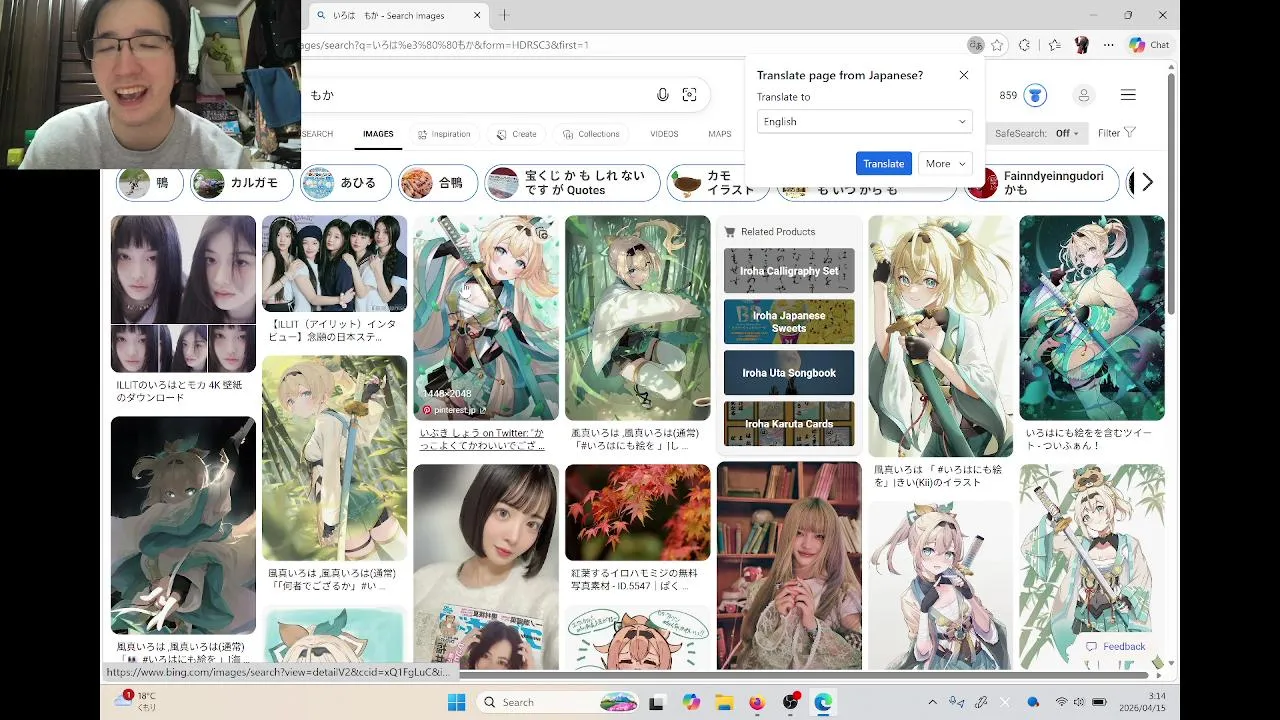Open the いぶき しょう on Twitter image link
This screenshot has height=720, width=1280.
[x=483, y=439]
